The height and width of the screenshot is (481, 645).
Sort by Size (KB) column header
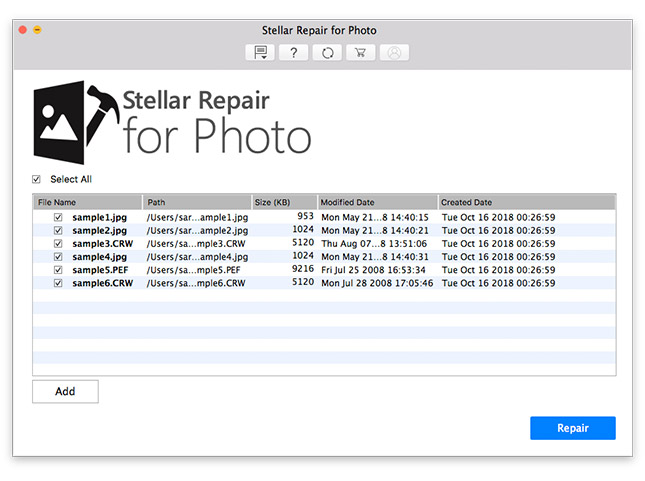click(285, 202)
